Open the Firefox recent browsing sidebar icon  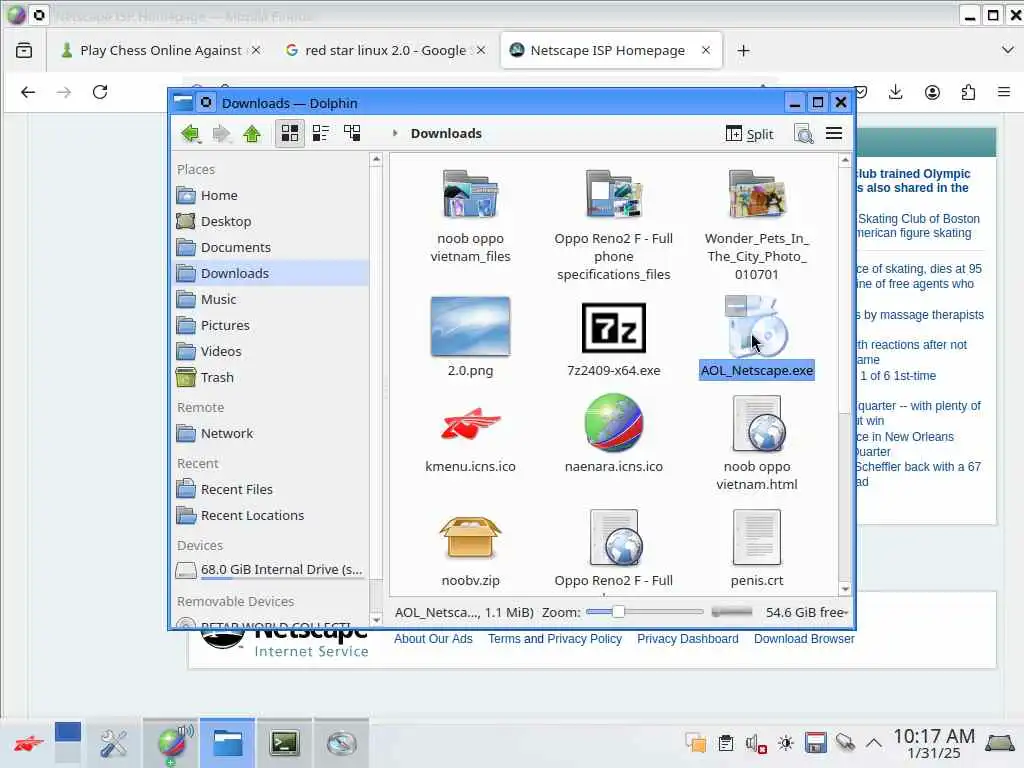click(24, 50)
